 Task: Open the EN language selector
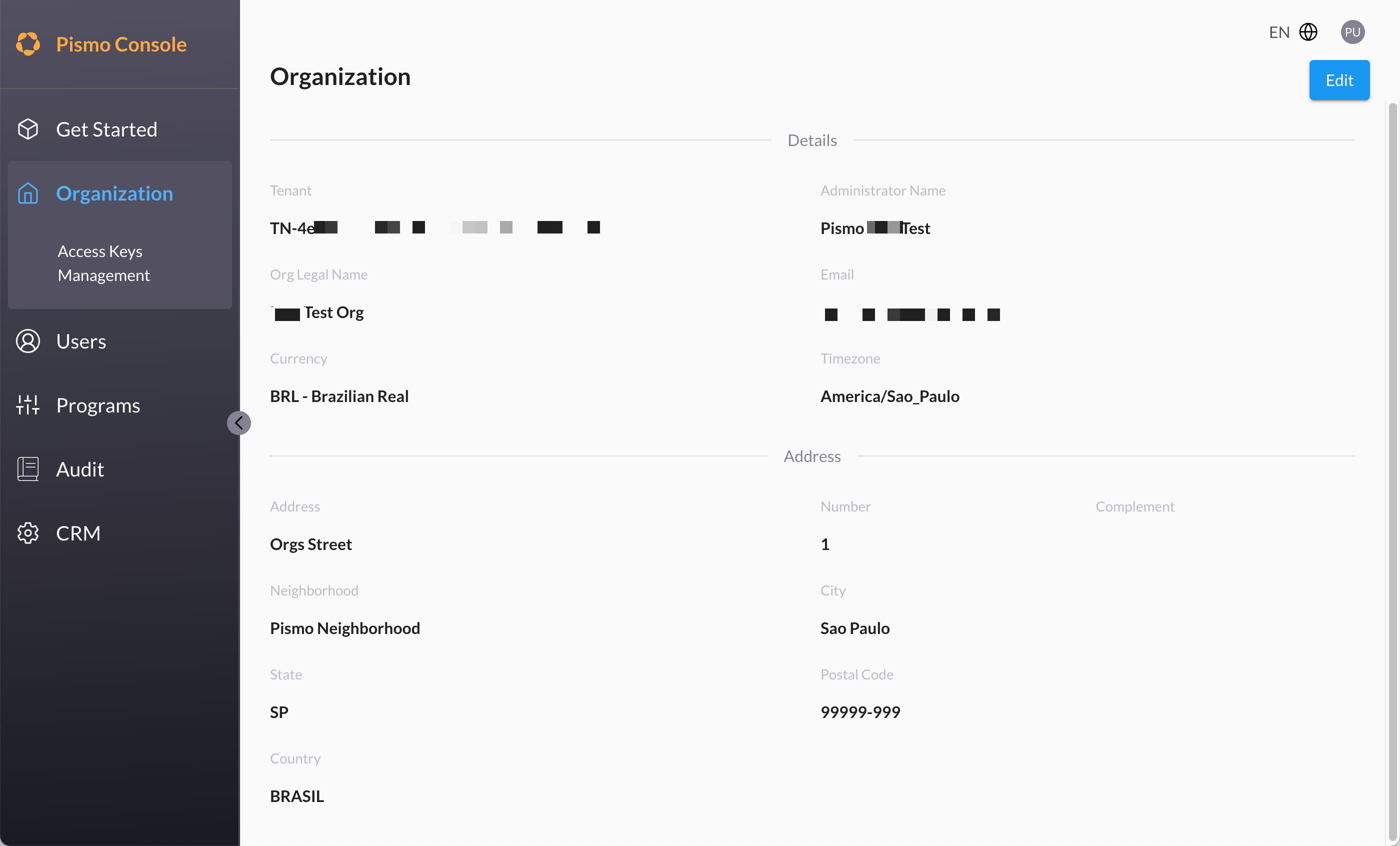(1279, 32)
